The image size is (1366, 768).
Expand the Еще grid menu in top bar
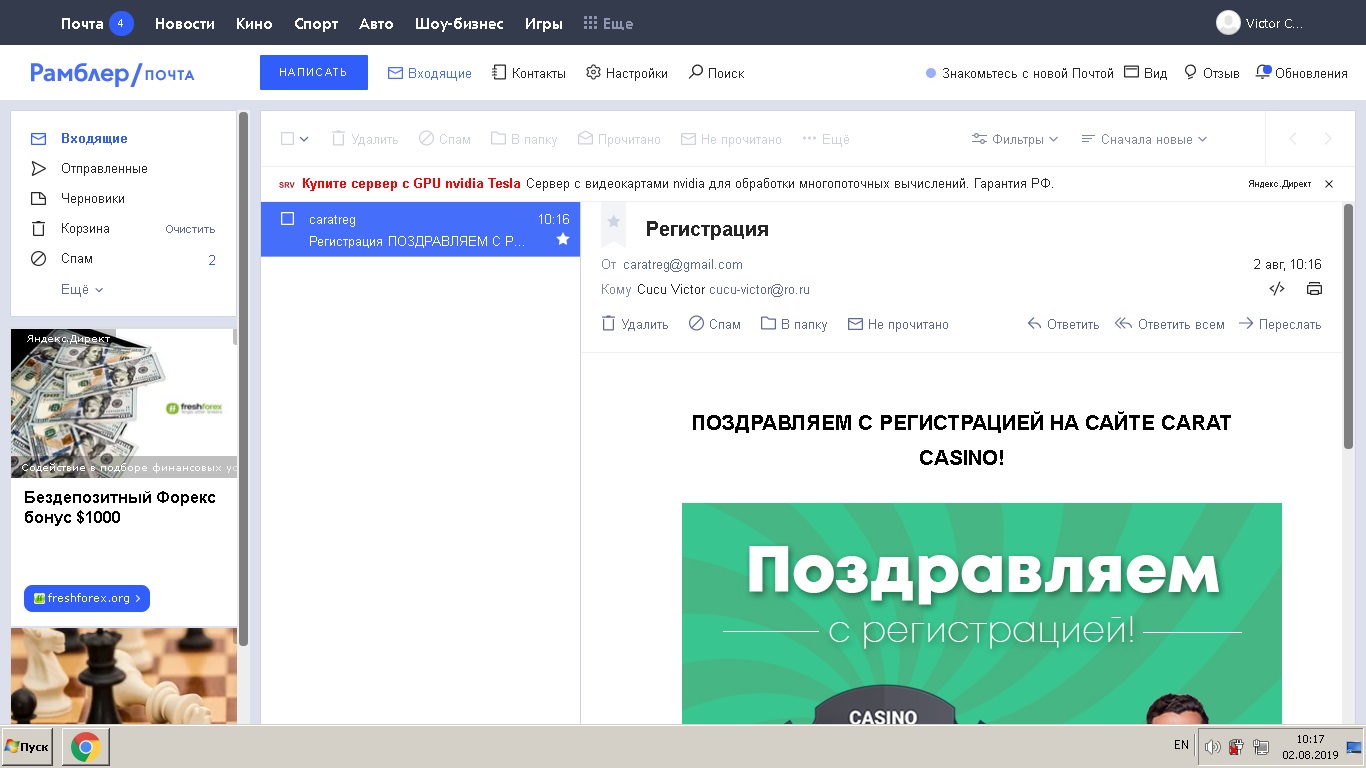pos(608,23)
